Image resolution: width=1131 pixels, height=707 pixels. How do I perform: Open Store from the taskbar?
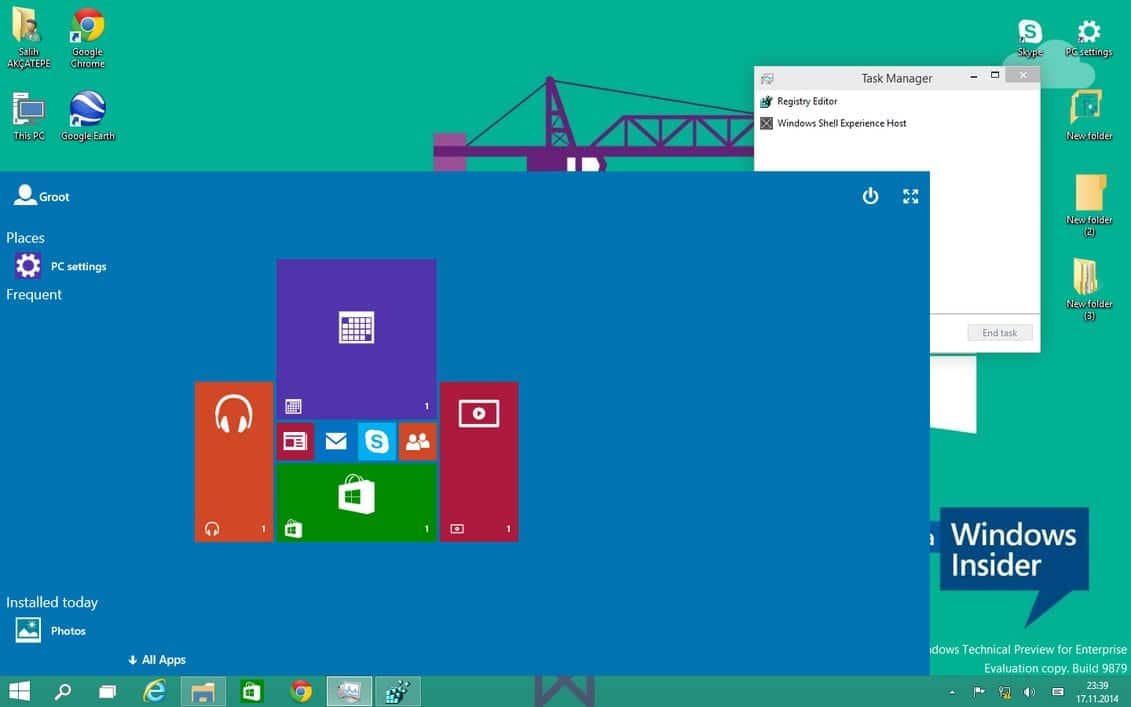click(252, 692)
